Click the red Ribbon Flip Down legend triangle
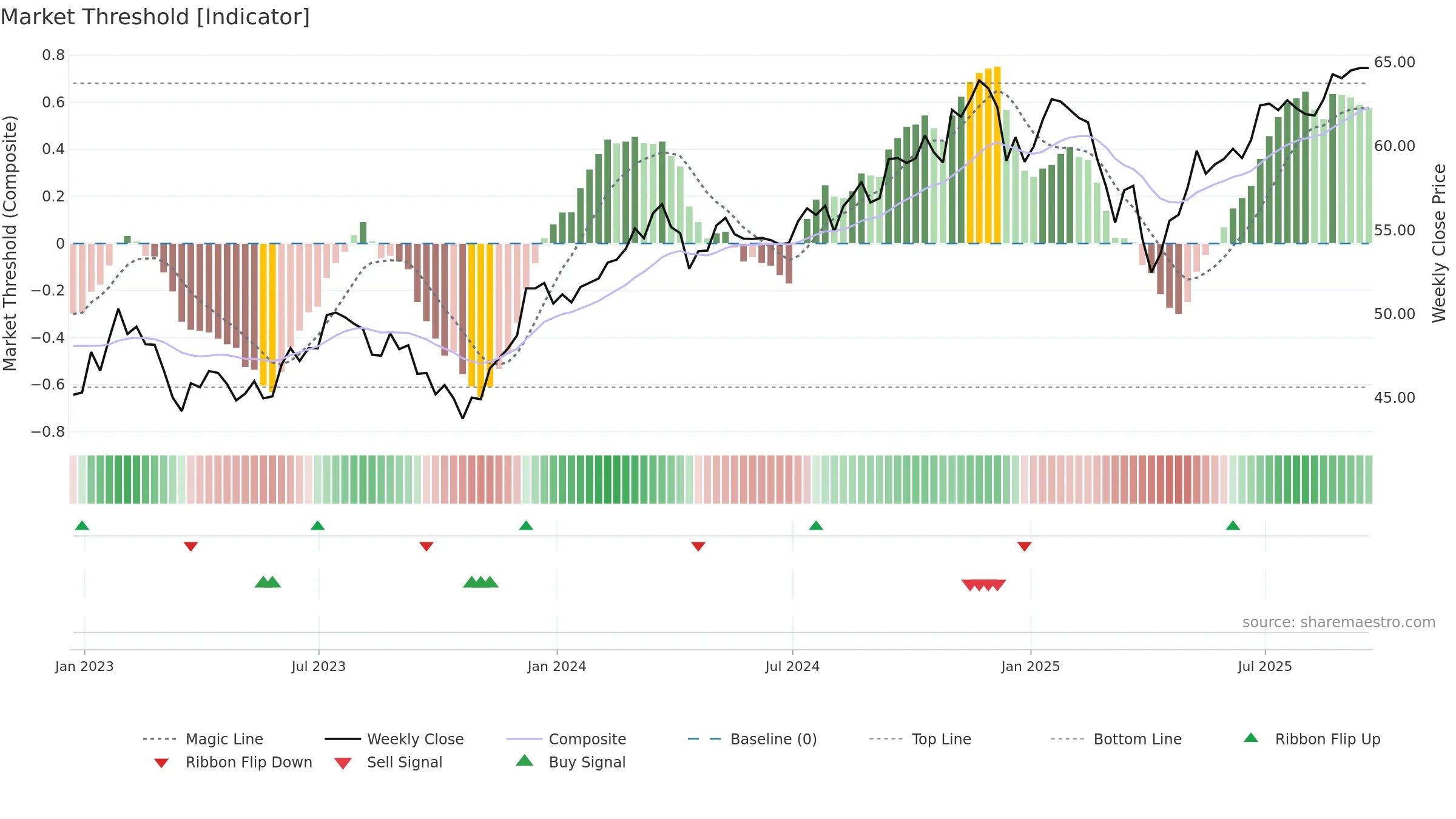 pyautogui.click(x=161, y=763)
